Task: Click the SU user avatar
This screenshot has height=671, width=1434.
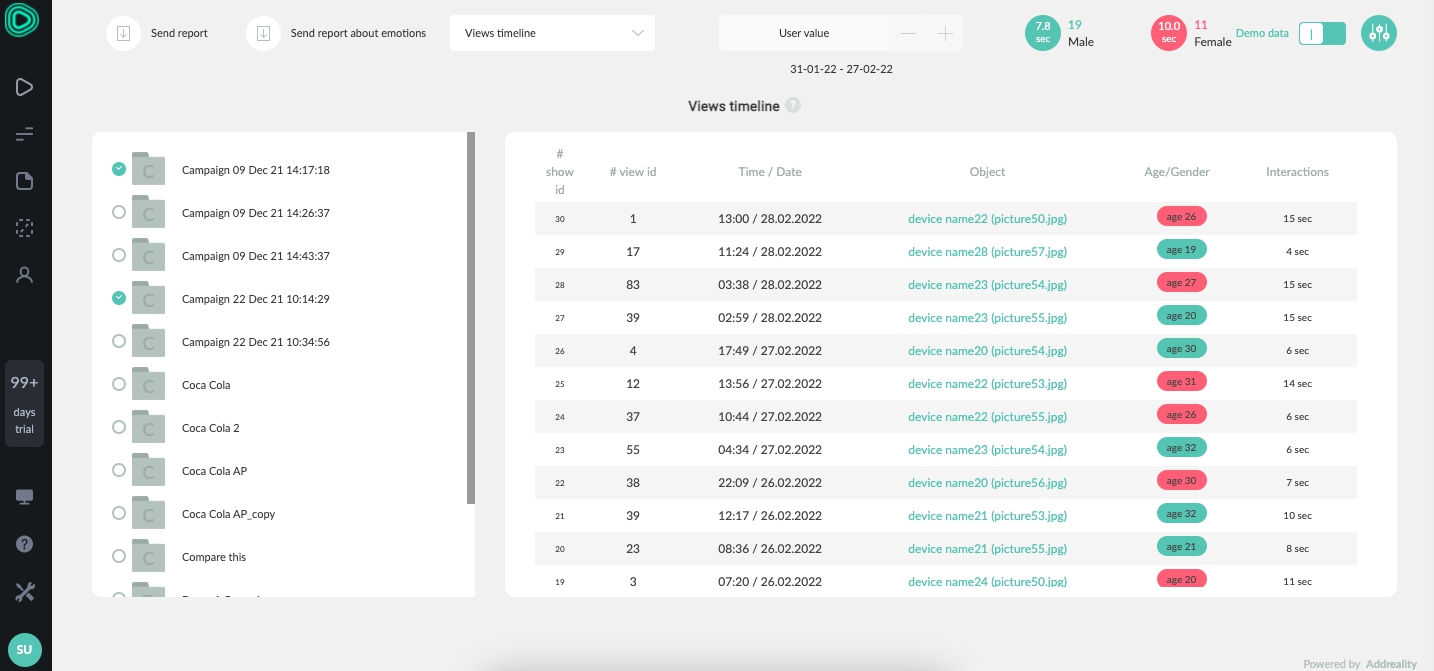Action: pyautogui.click(x=24, y=649)
